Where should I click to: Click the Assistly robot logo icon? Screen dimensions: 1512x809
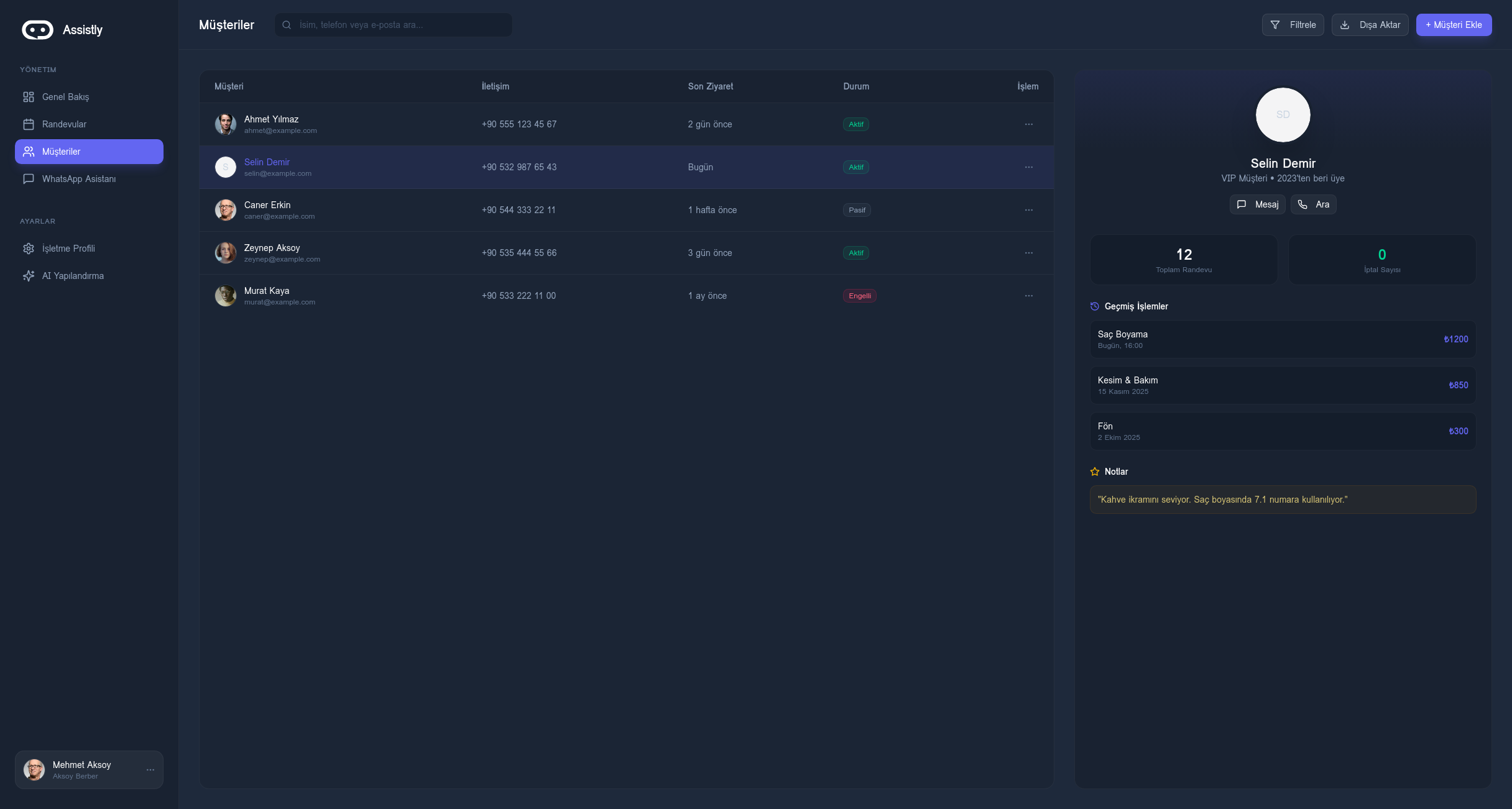pos(37,30)
